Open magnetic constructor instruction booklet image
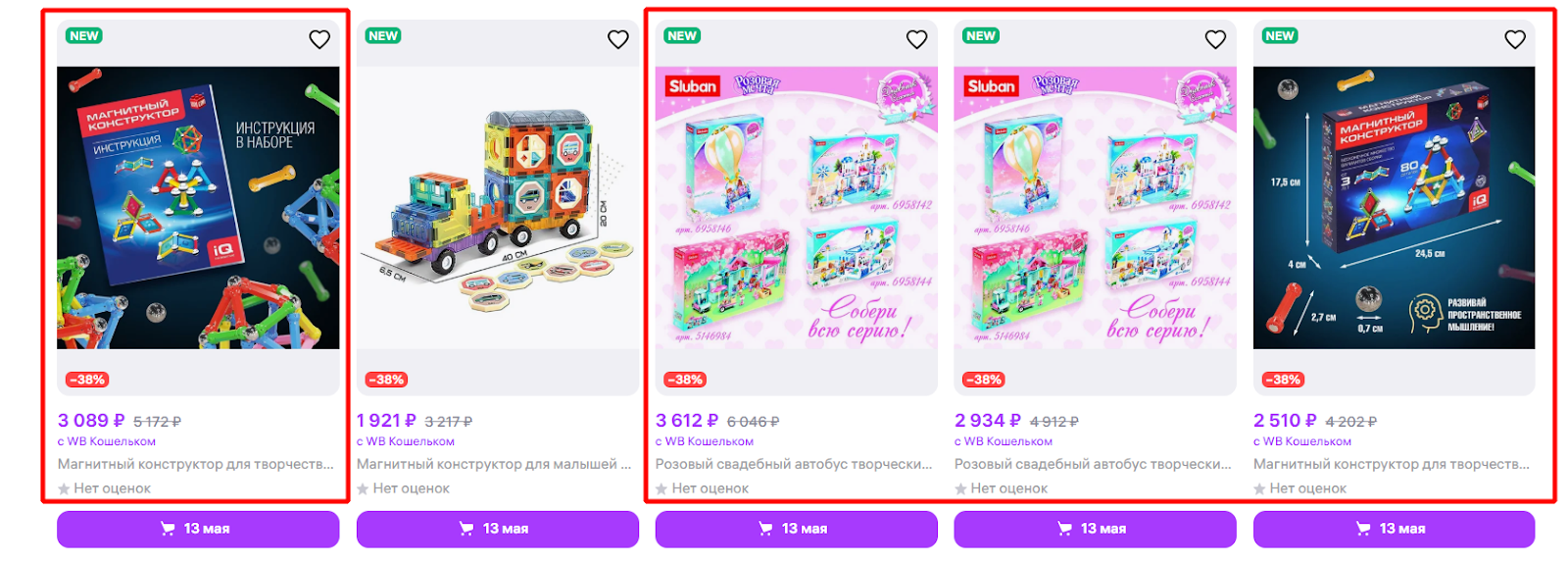1568x563 pixels. click(x=198, y=207)
